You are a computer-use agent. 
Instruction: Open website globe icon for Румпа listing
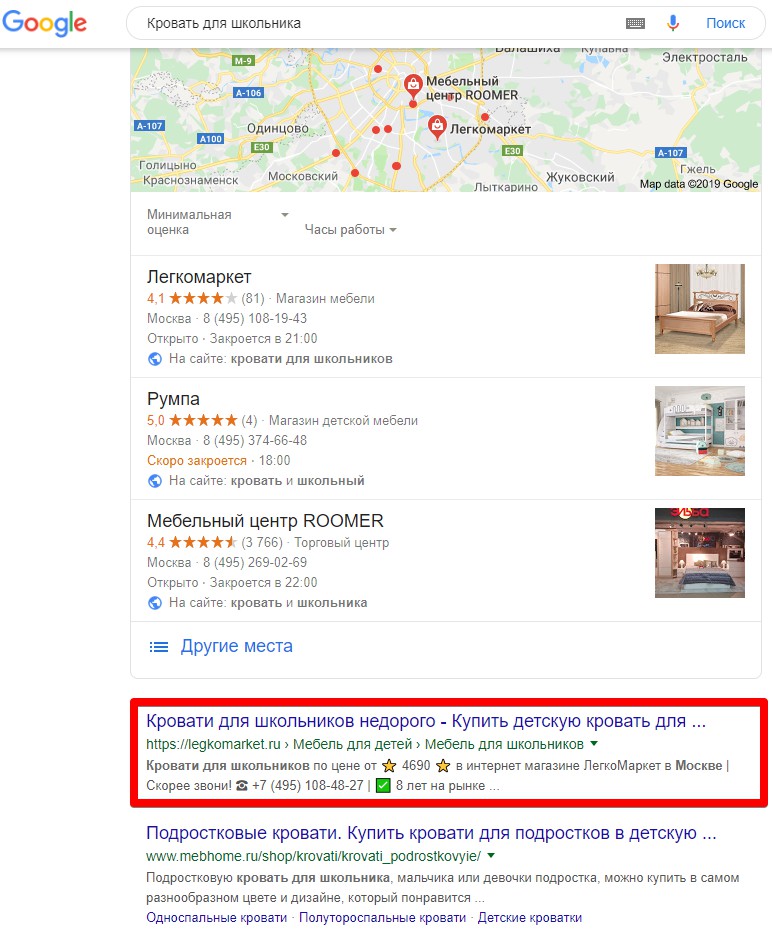[155, 481]
